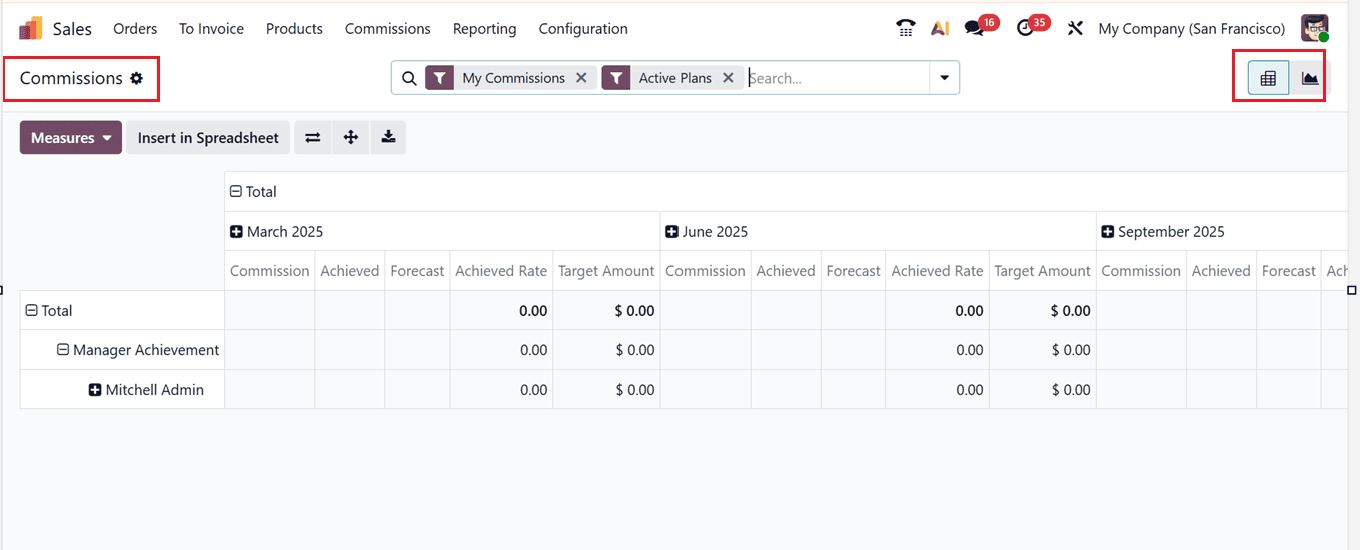This screenshot has width=1360, height=550.
Task: Sort by March 2025 Achieved Rate column
Action: pyautogui.click(x=501, y=271)
